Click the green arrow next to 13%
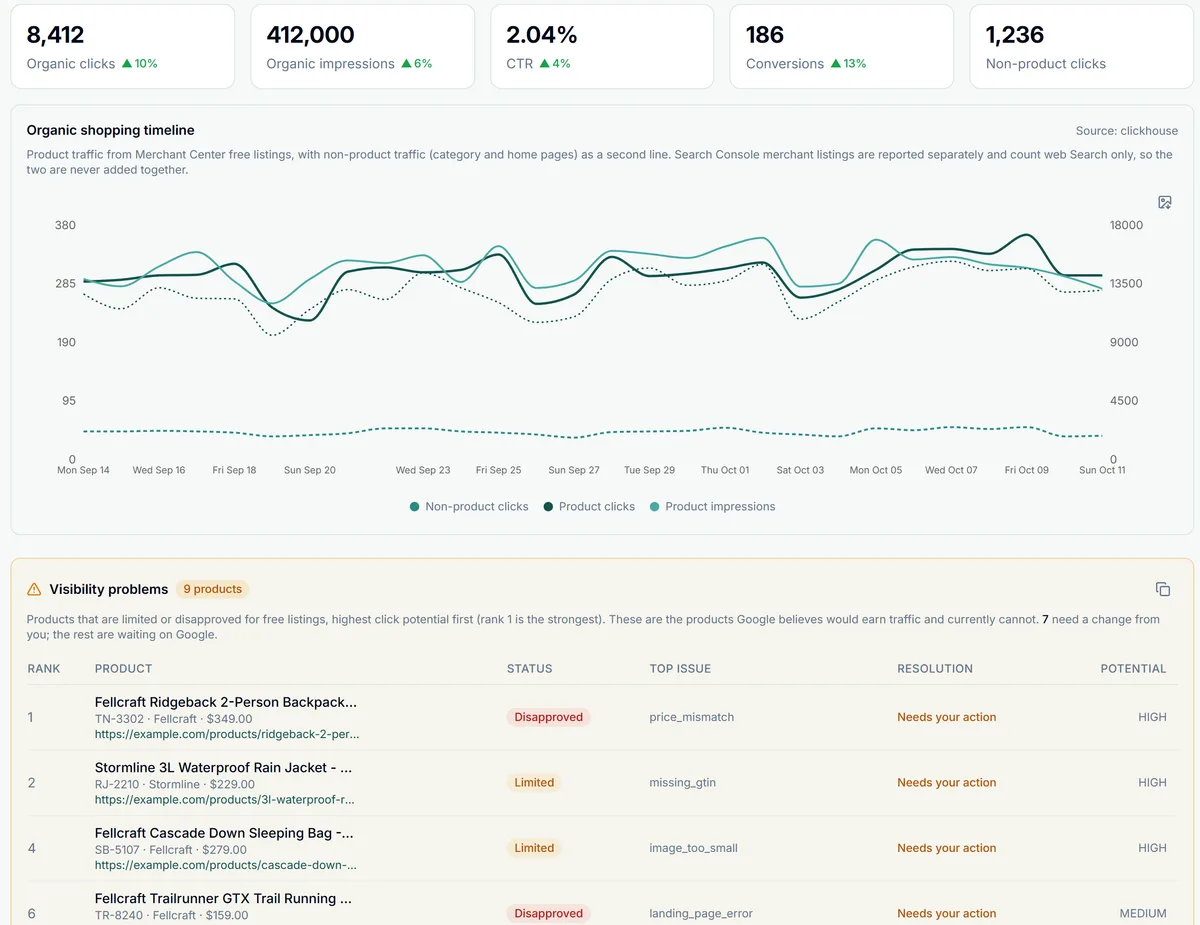Viewport: 1200px width, 925px height. (x=835, y=63)
